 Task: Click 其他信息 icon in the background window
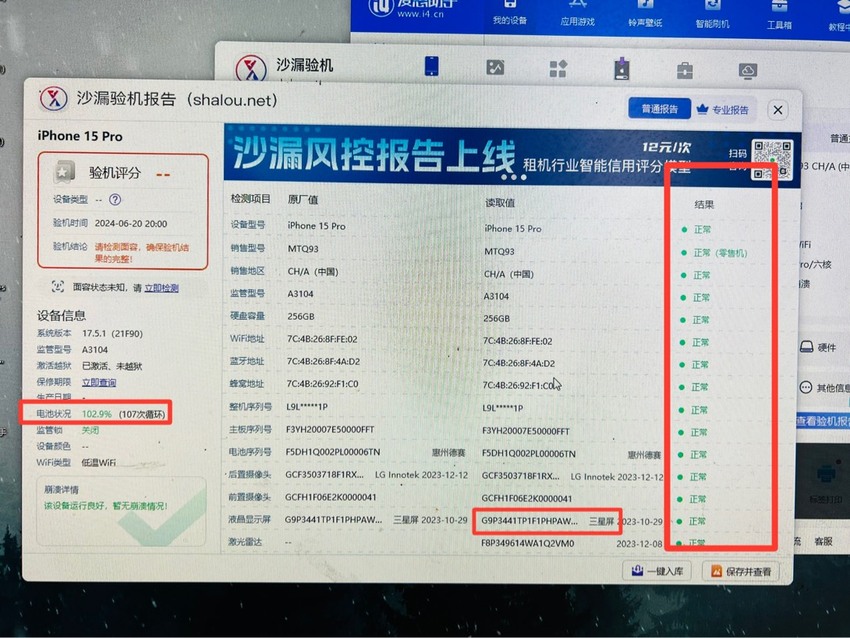point(806,388)
